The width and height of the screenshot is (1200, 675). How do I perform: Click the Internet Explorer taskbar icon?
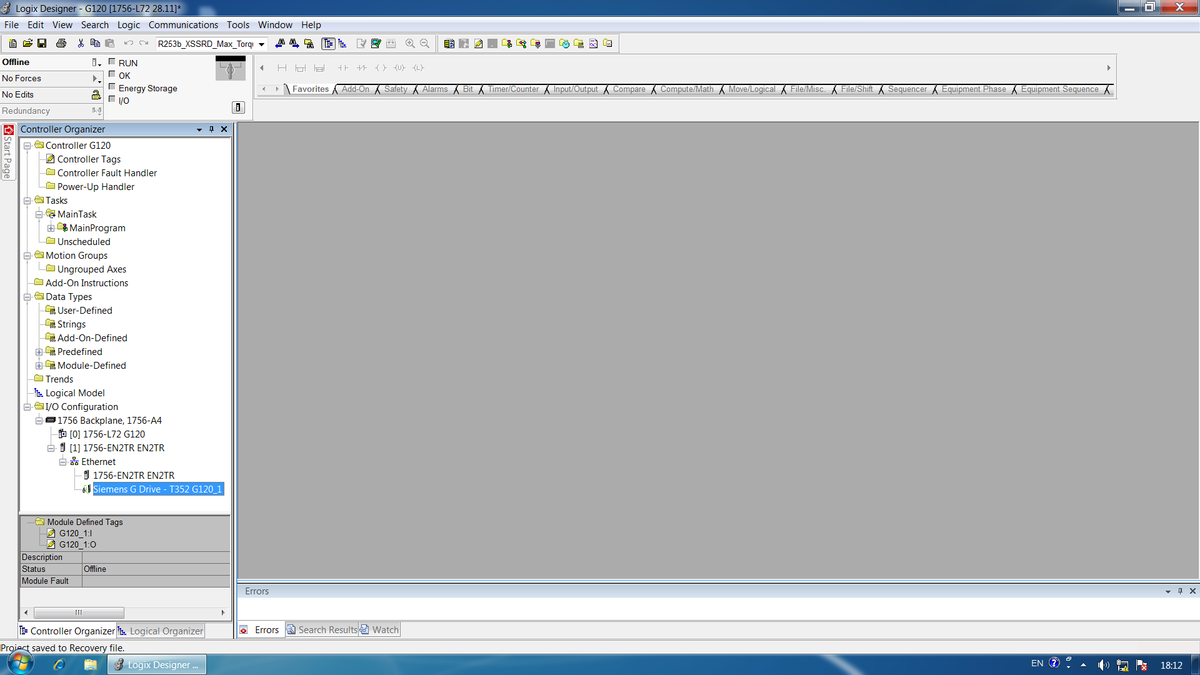click(59, 665)
